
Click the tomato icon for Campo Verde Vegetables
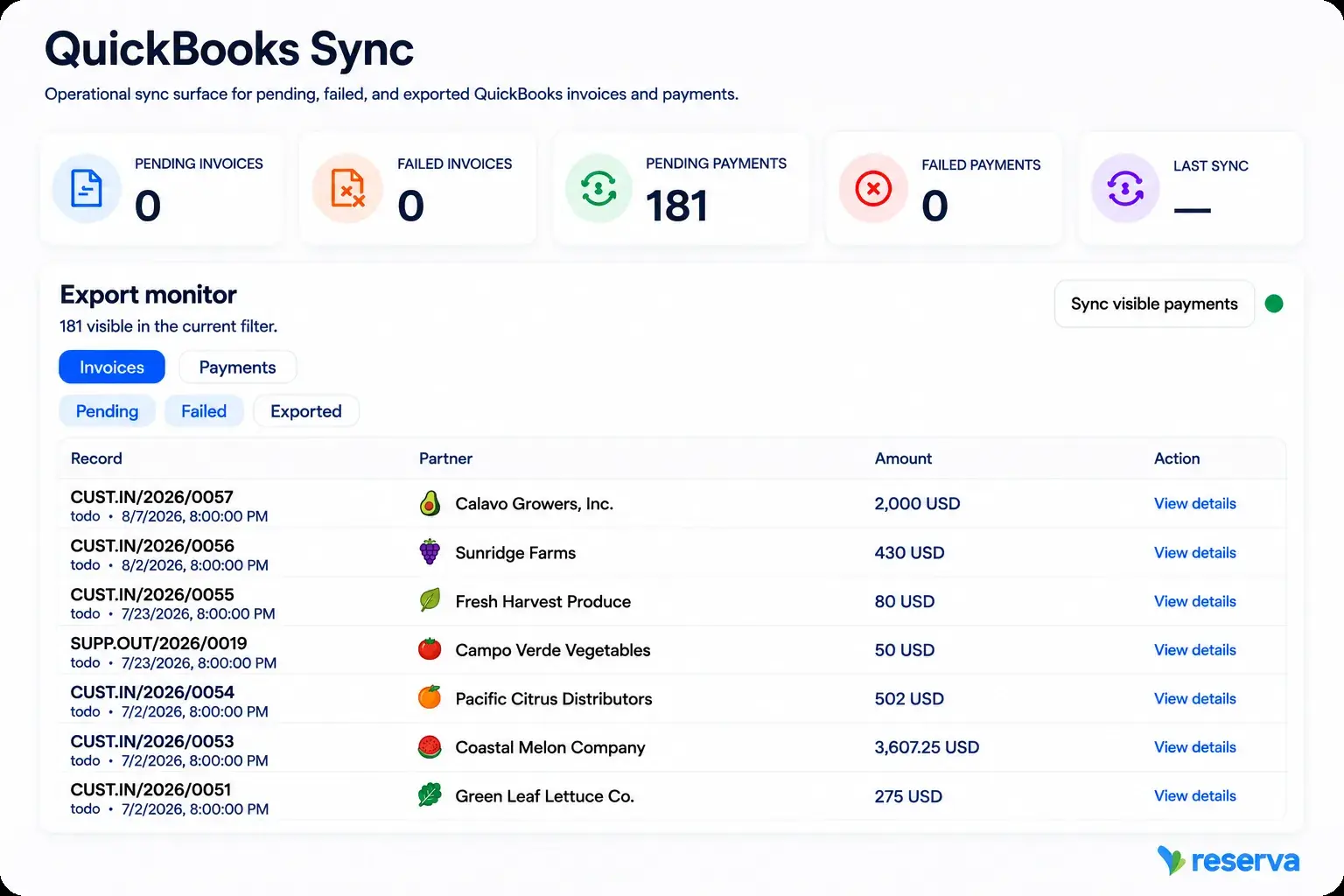click(430, 649)
